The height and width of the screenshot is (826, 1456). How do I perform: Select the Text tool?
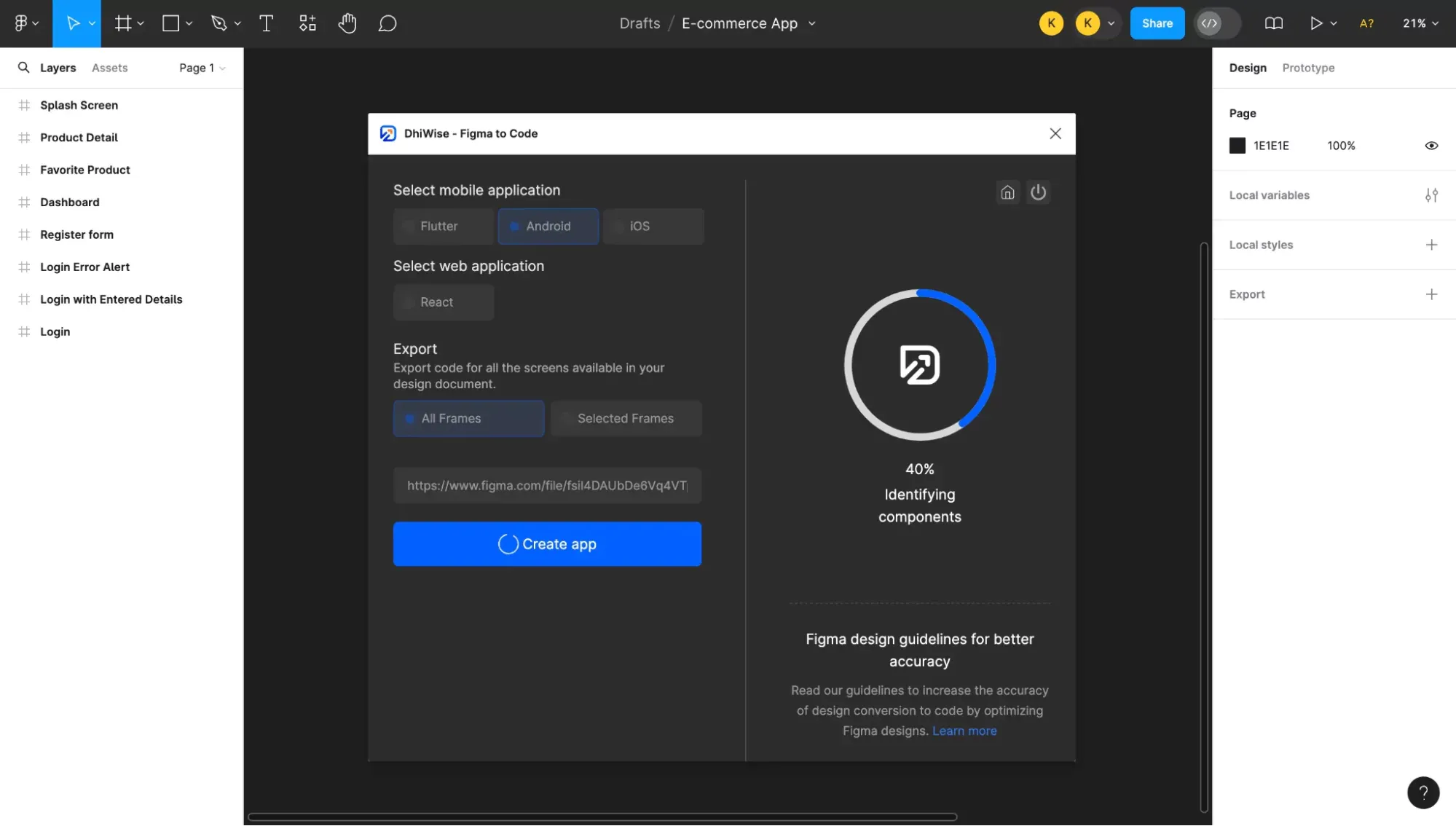[x=267, y=23]
